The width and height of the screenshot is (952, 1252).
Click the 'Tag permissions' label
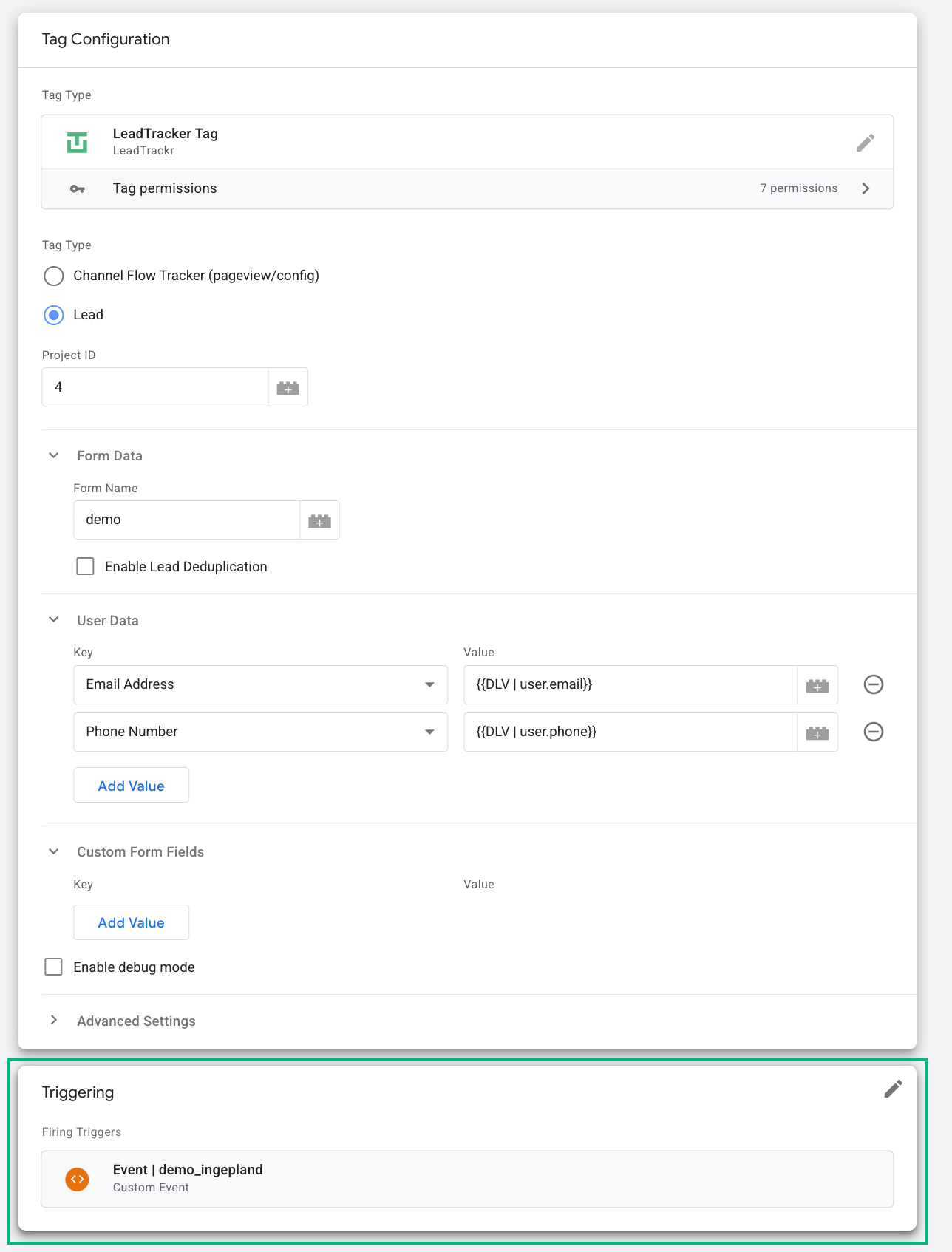(165, 188)
